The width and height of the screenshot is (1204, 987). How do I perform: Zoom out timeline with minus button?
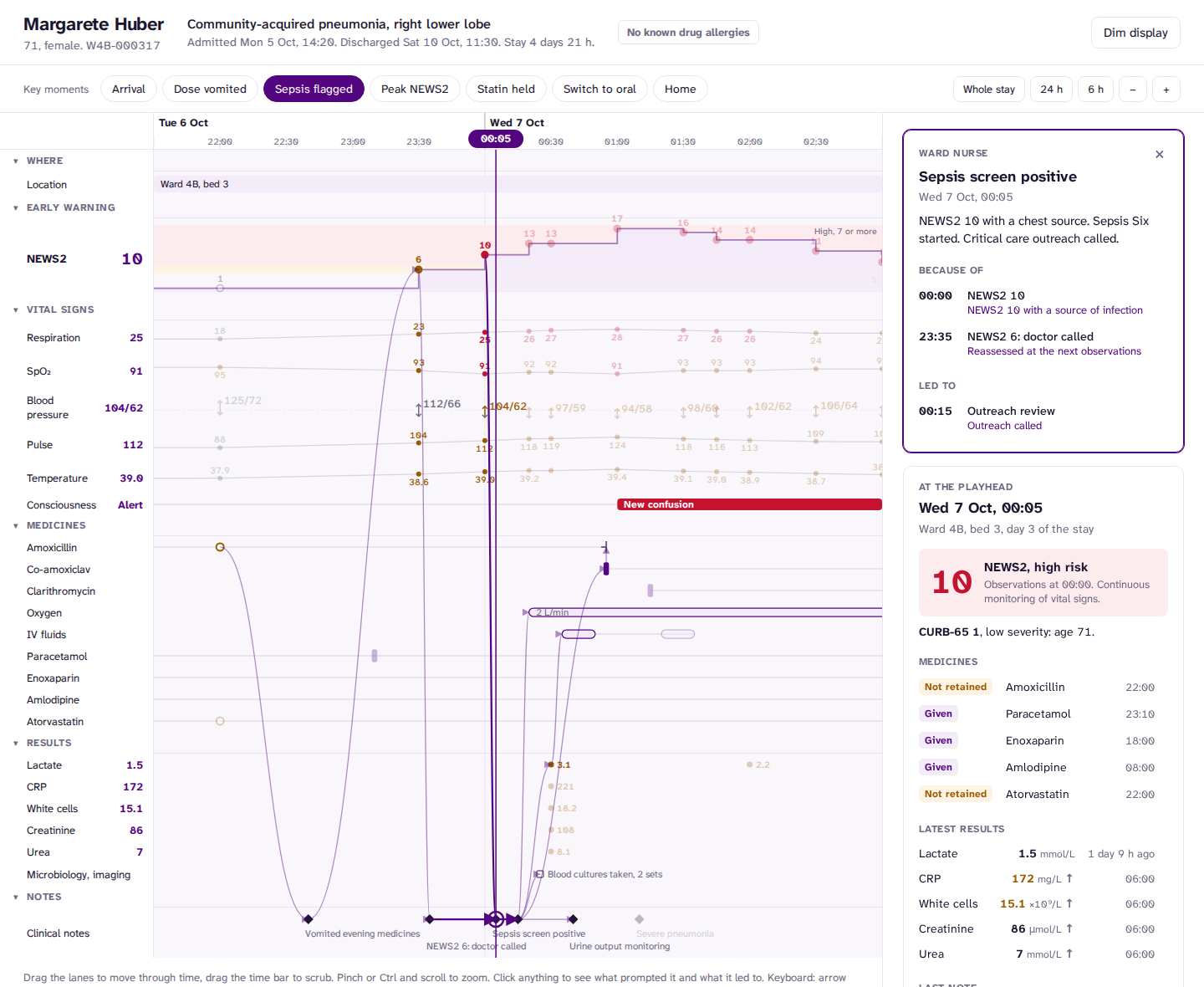[x=1133, y=89]
